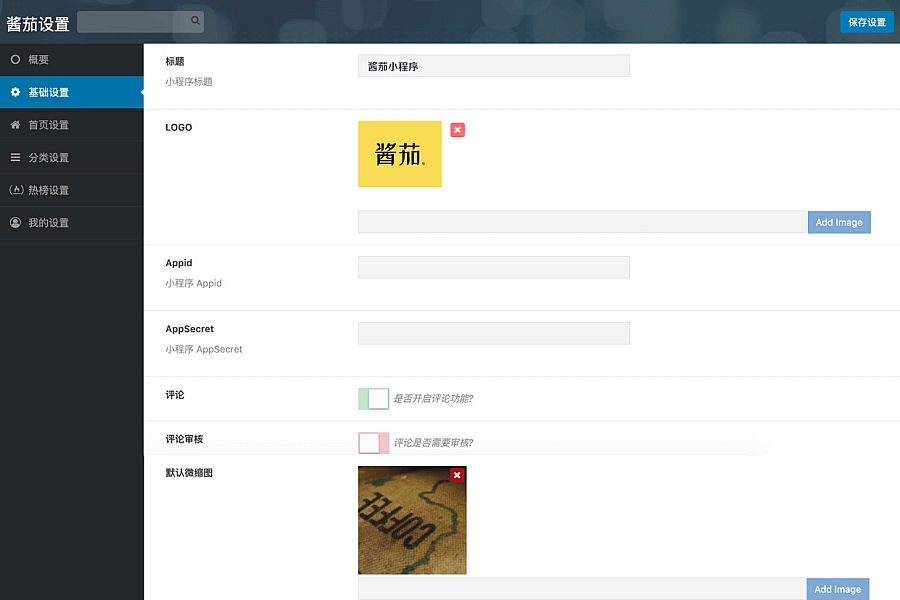This screenshot has height=600, width=900.
Task: Remove the LOGO image with red X
Action: click(x=457, y=130)
